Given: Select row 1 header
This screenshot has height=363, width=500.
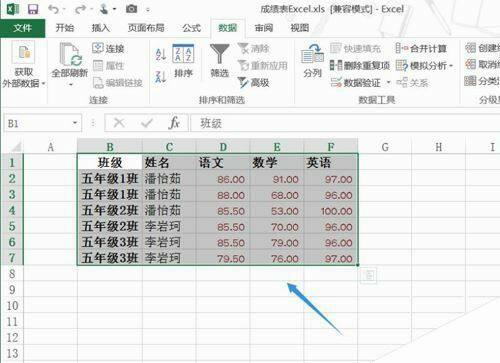Looking at the screenshot, I should (x=12, y=163).
